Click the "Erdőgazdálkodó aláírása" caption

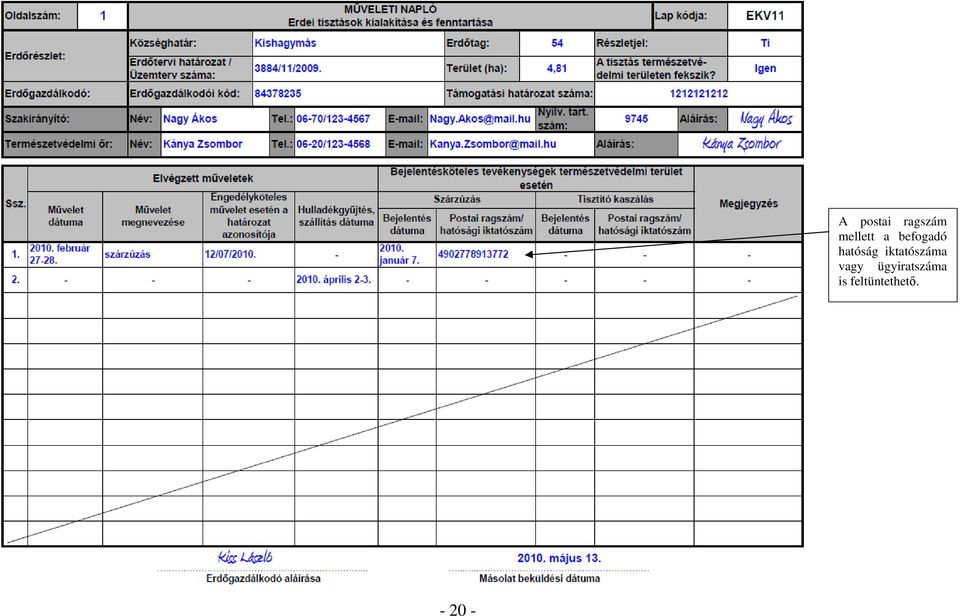click(x=263, y=579)
